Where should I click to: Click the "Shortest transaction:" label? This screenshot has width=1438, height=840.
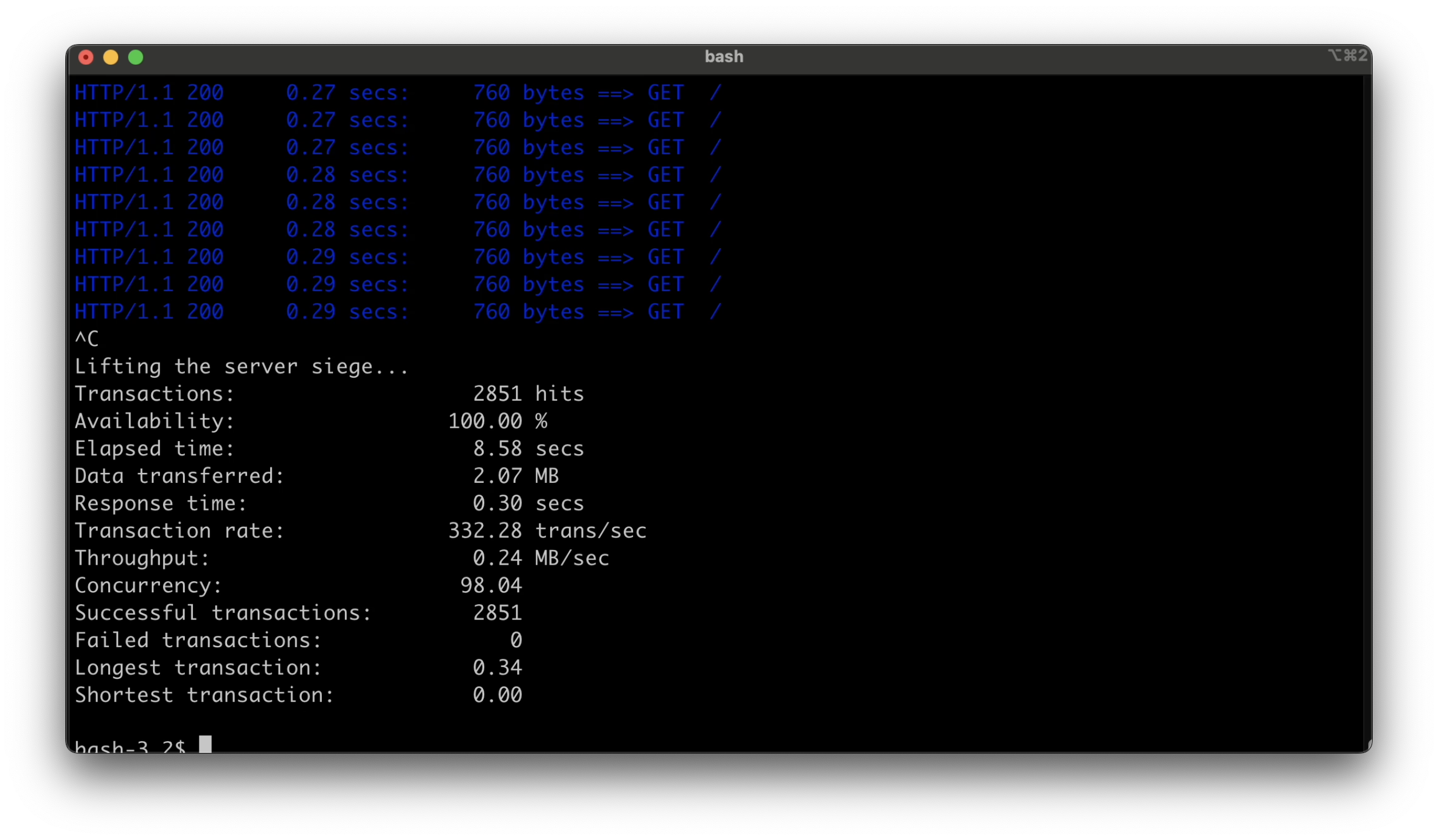coord(204,695)
